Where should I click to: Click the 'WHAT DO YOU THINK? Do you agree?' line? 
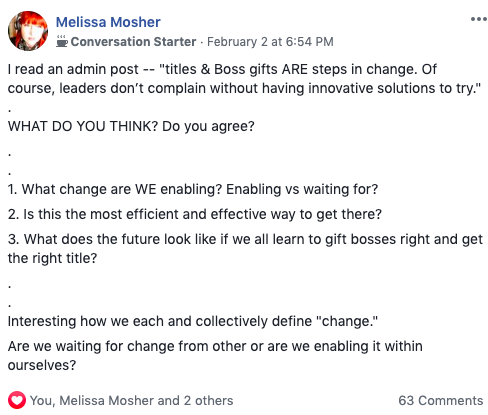[x=131, y=126]
